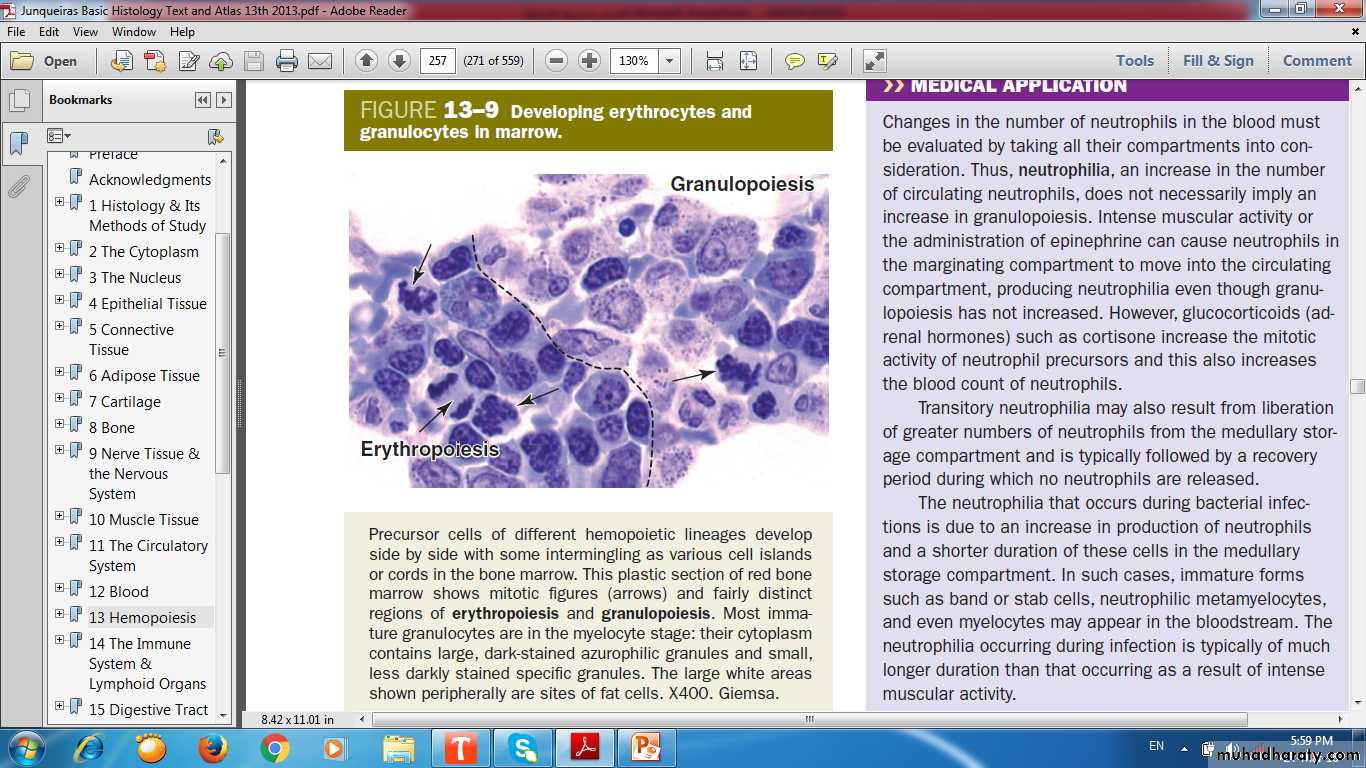1366x768 pixels.
Task: Click the email envelope icon in toolbar
Action: pyautogui.click(x=320, y=61)
